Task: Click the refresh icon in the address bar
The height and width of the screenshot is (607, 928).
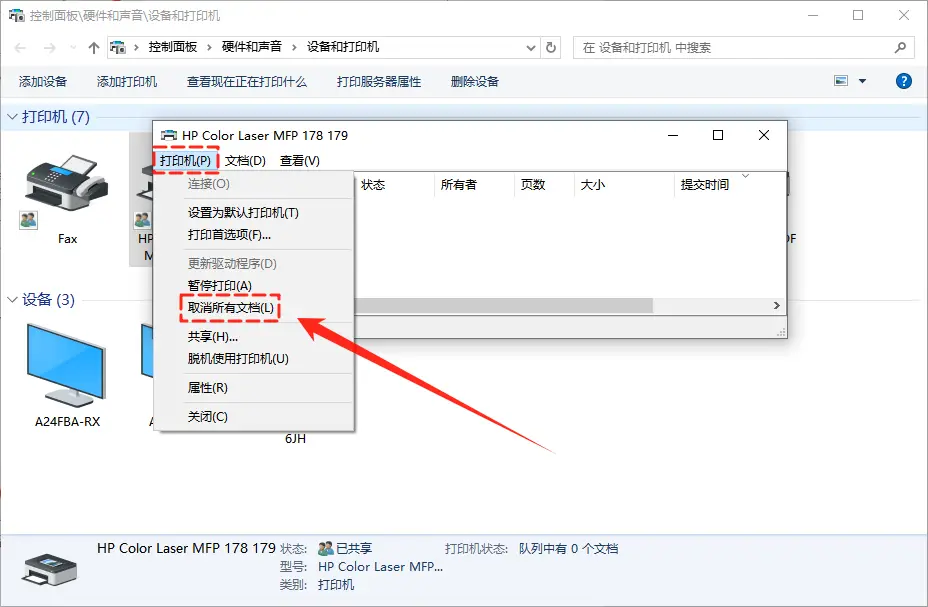Action: point(551,46)
